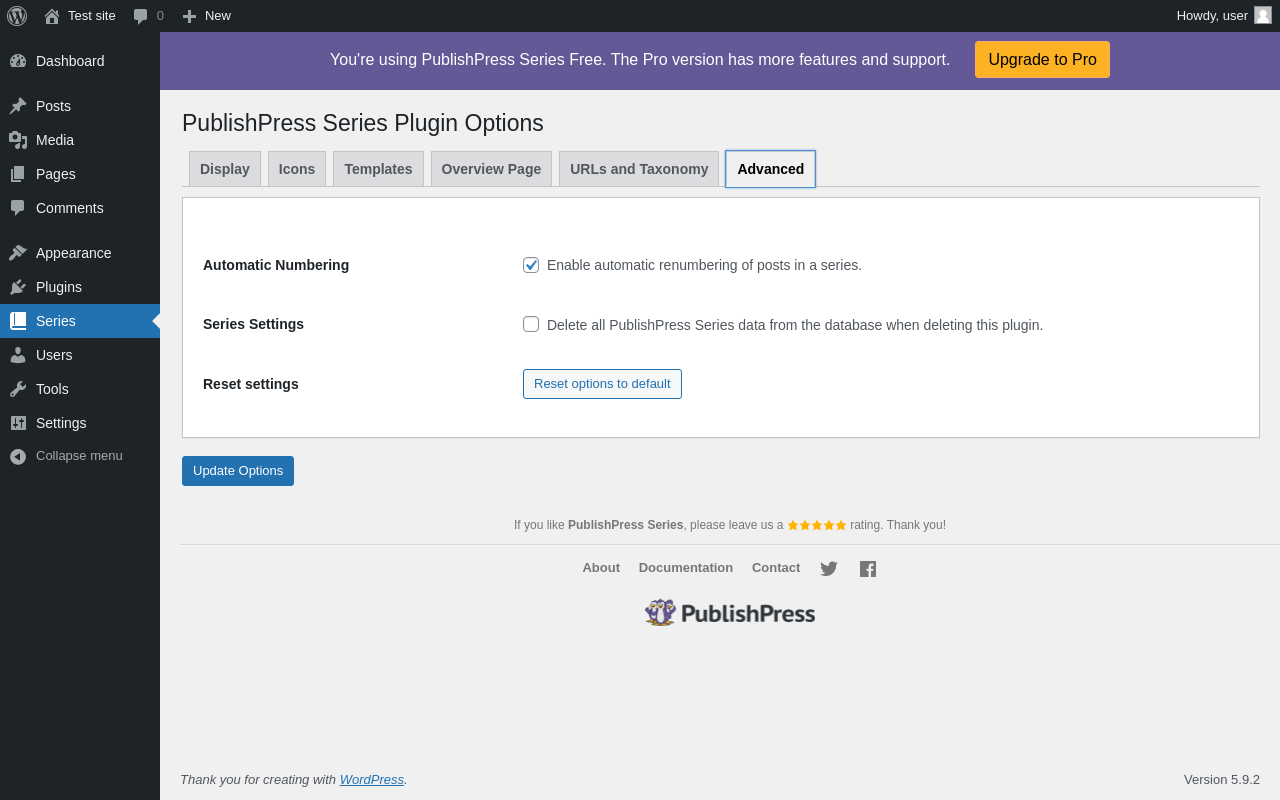The height and width of the screenshot is (800, 1280).
Task: Open the Templates tab
Action: click(378, 169)
